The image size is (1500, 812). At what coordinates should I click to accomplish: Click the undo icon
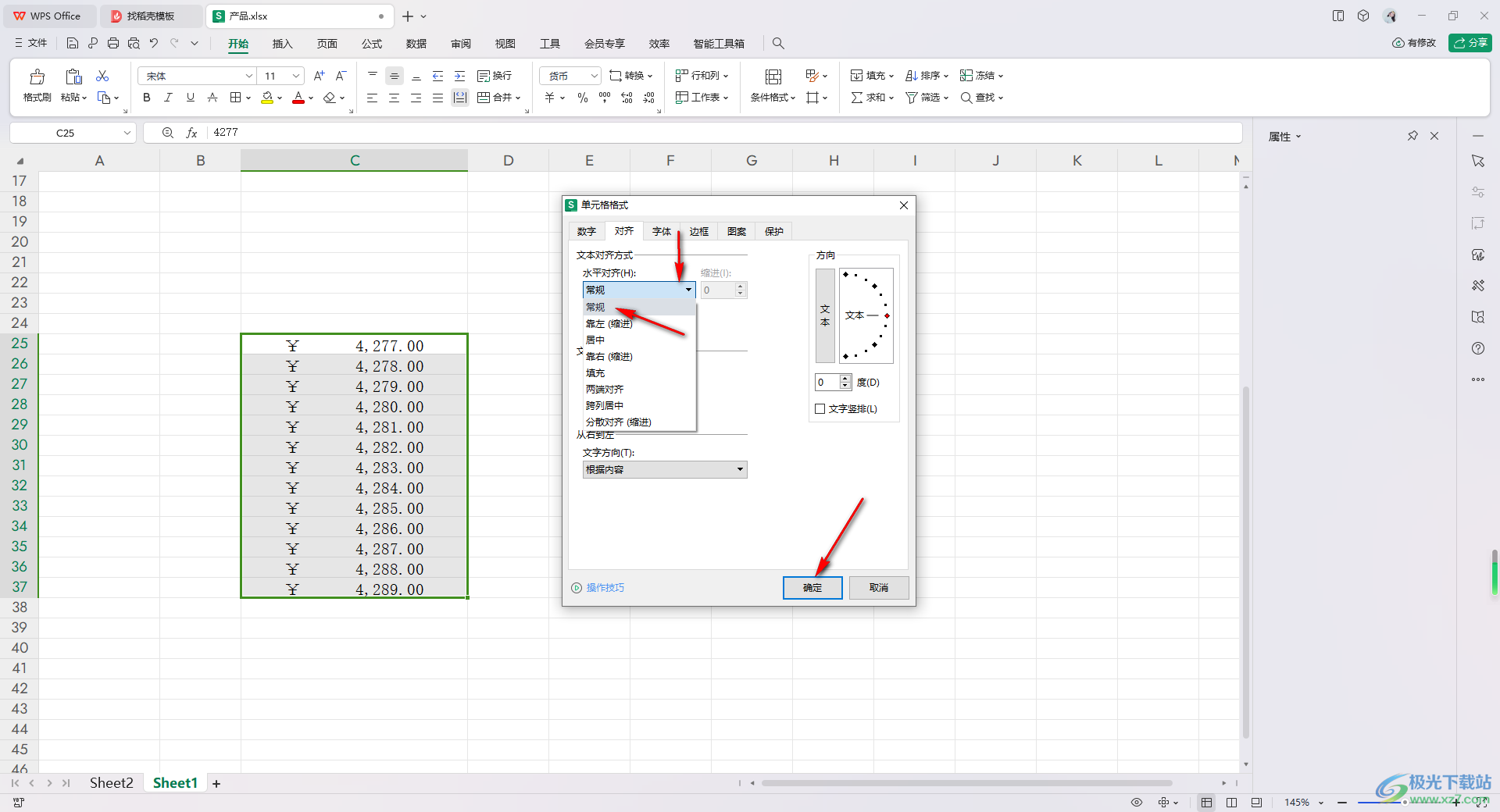(x=154, y=44)
